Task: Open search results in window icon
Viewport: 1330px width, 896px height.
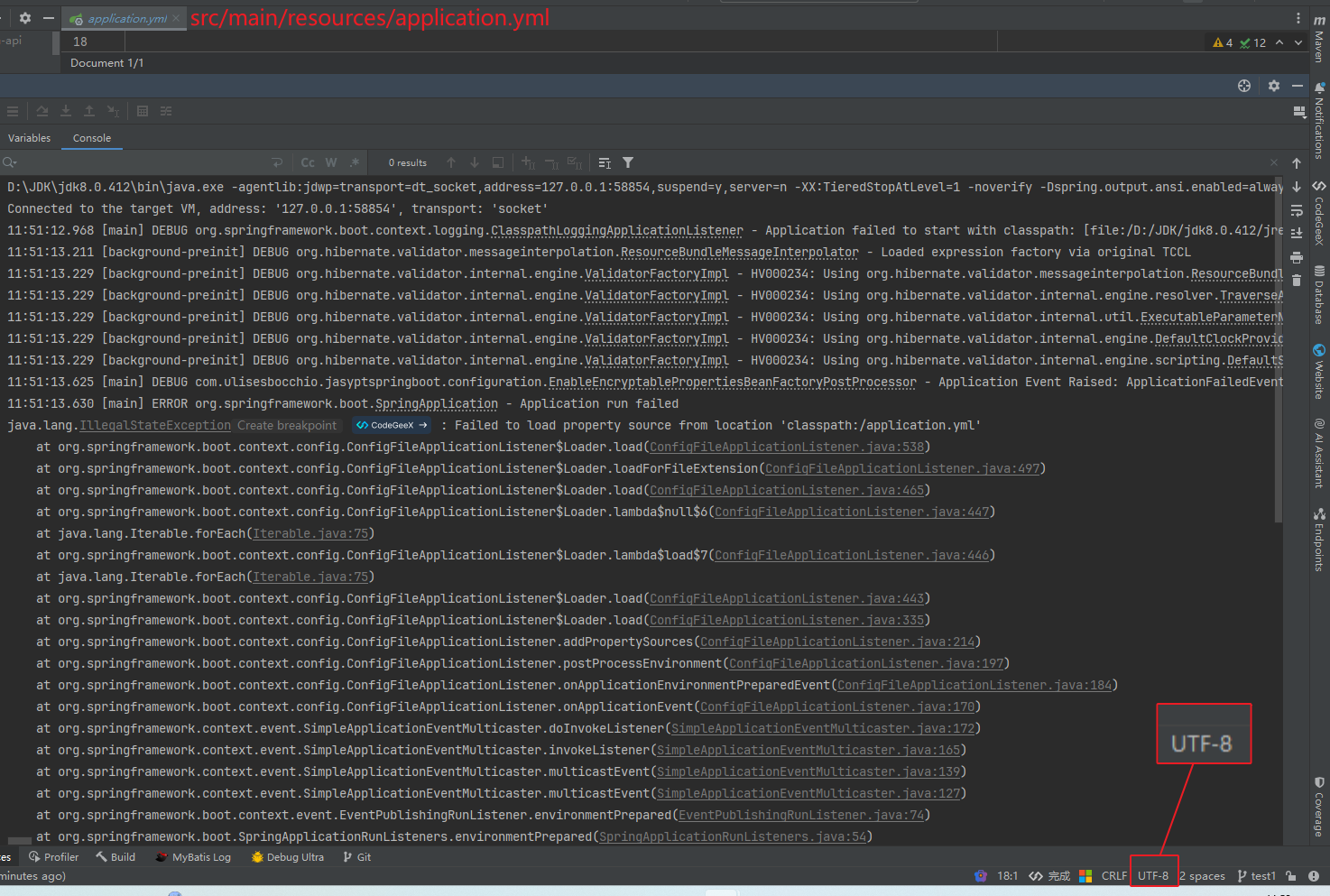Action: tap(605, 162)
